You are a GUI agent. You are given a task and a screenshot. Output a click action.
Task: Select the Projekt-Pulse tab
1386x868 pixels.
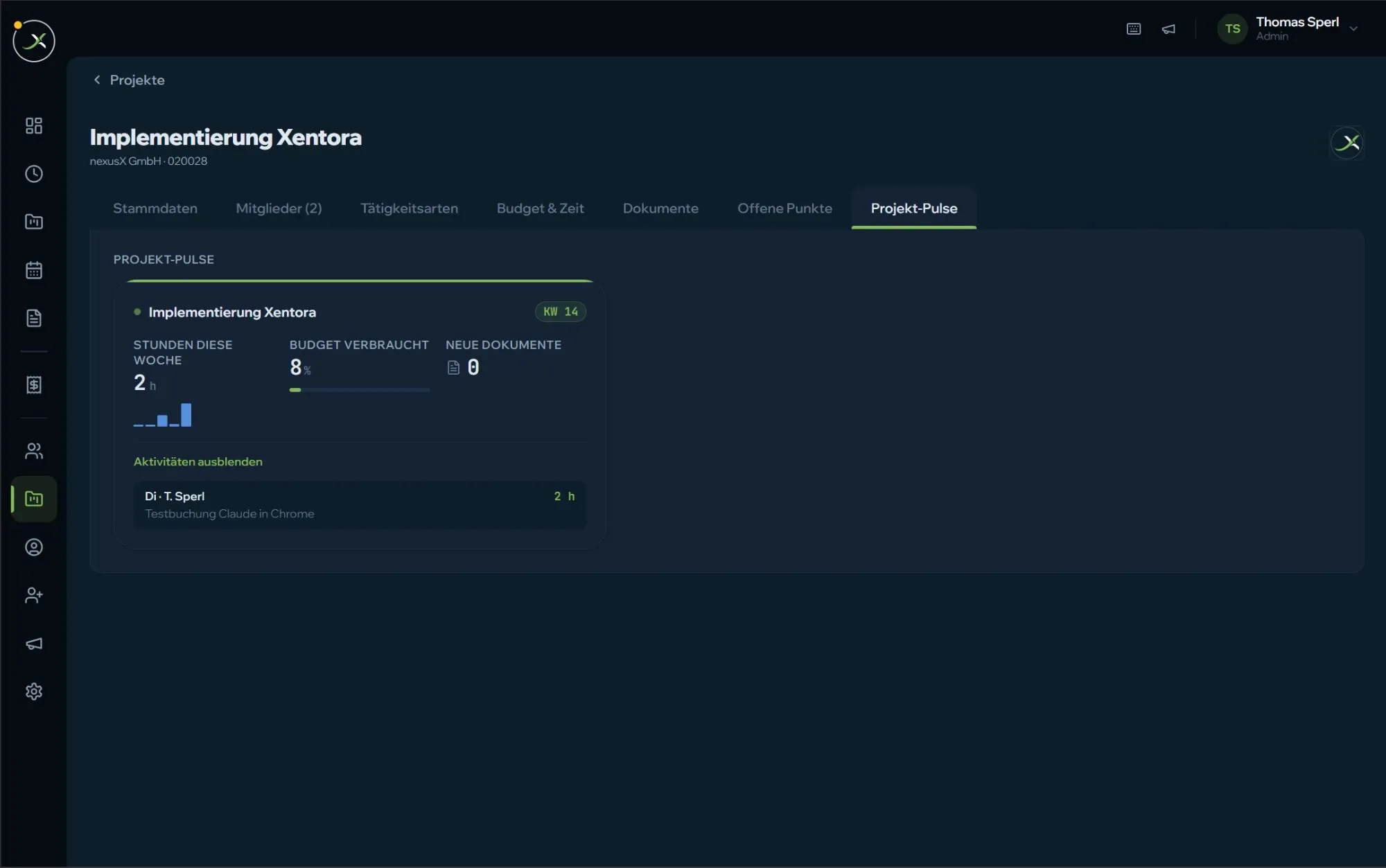click(x=914, y=209)
